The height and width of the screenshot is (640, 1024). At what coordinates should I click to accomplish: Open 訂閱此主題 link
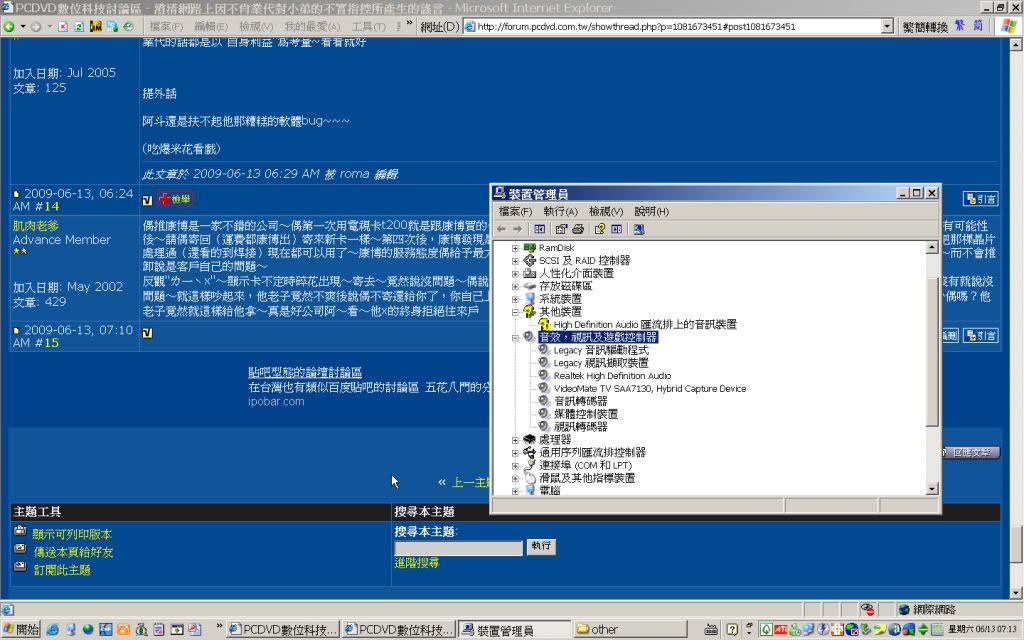coord(62,570)
